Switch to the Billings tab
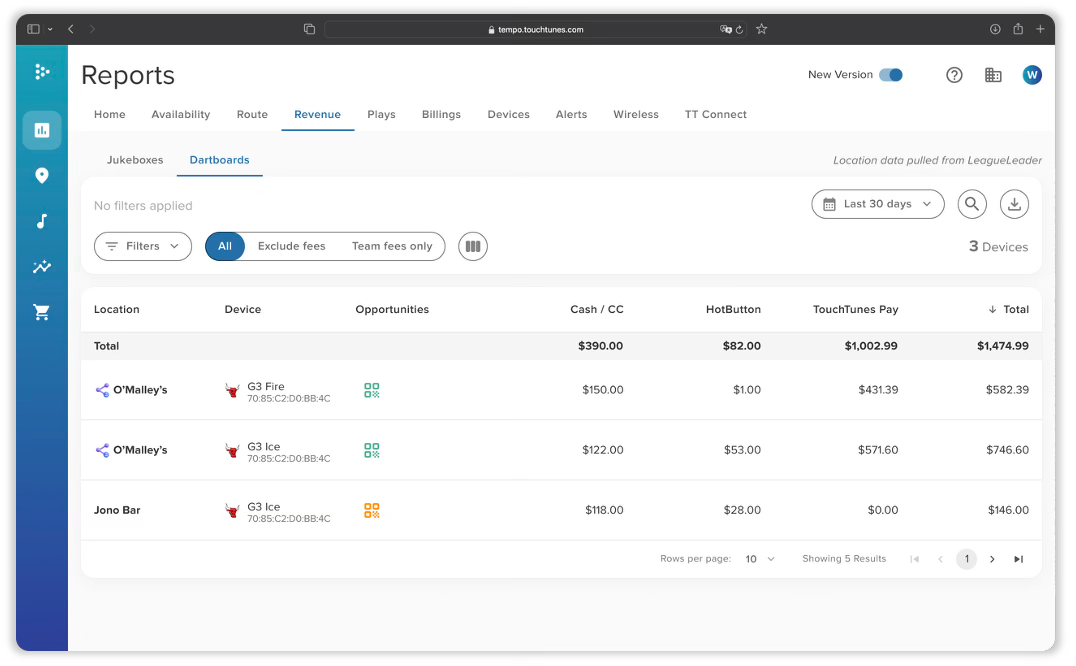1076x666 pixels. [441, 114]
